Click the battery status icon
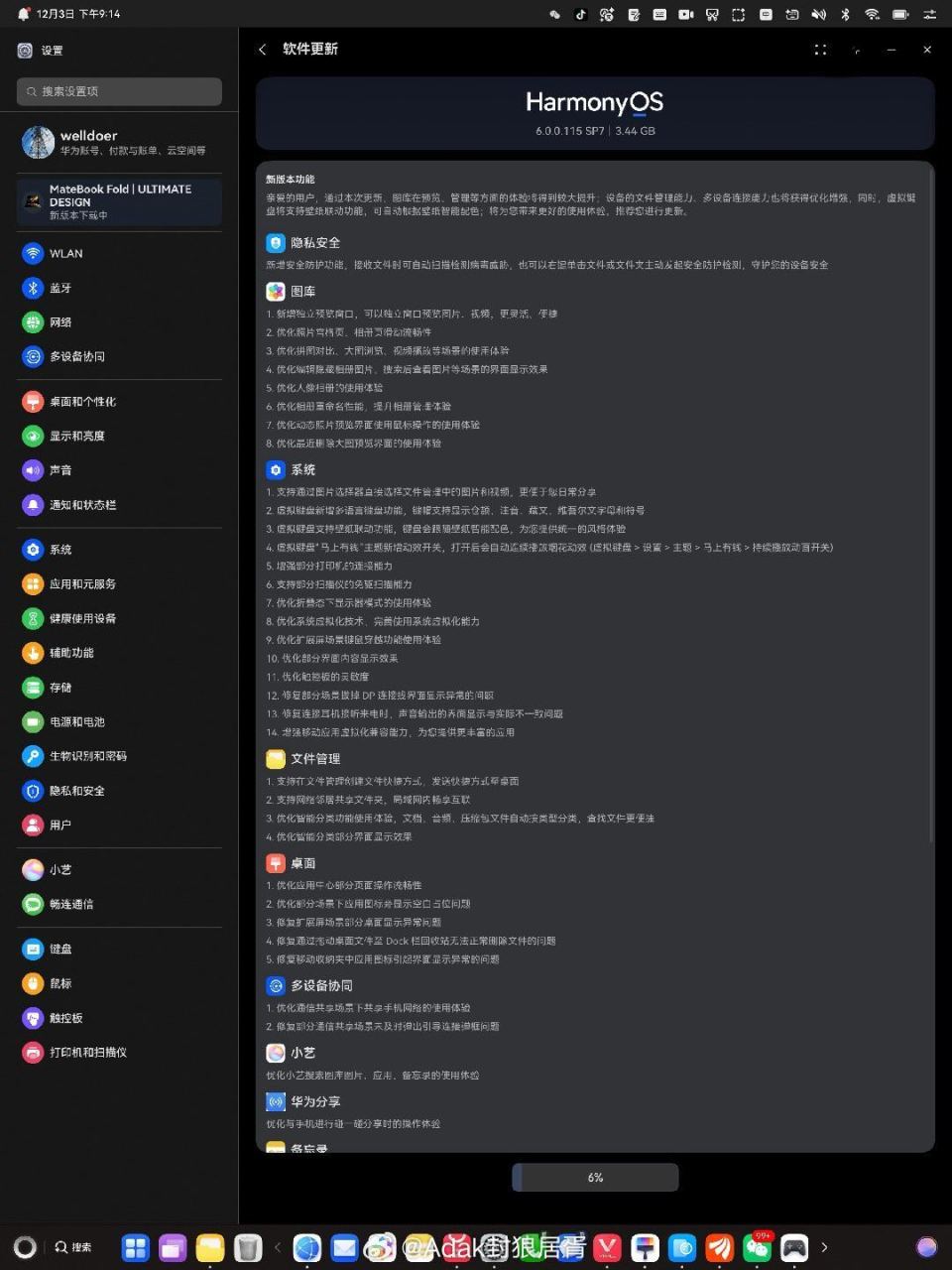 pyautogui.click(x=900, y=14)
